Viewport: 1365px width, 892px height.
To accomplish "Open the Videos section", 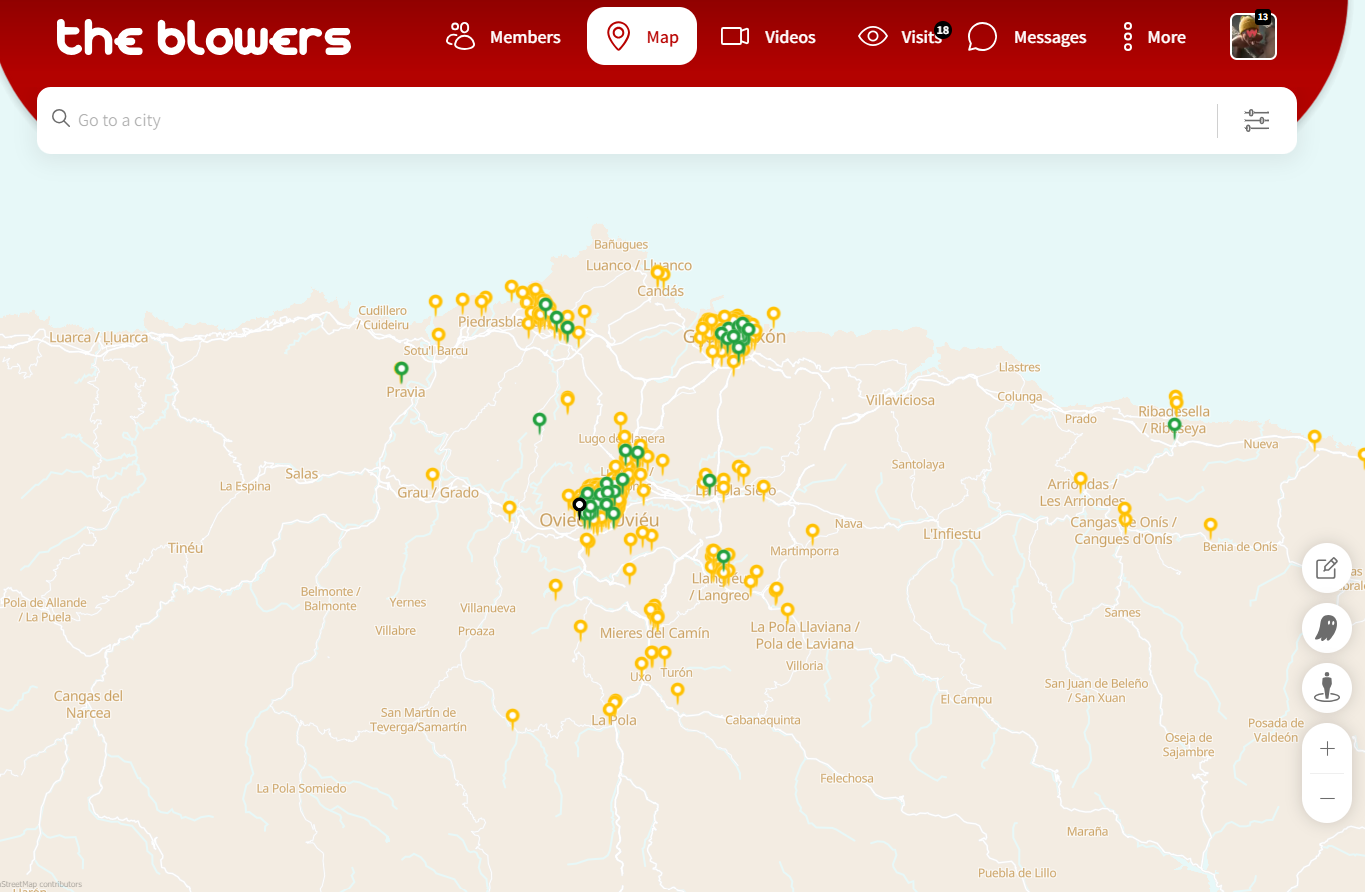I will 768,37.
